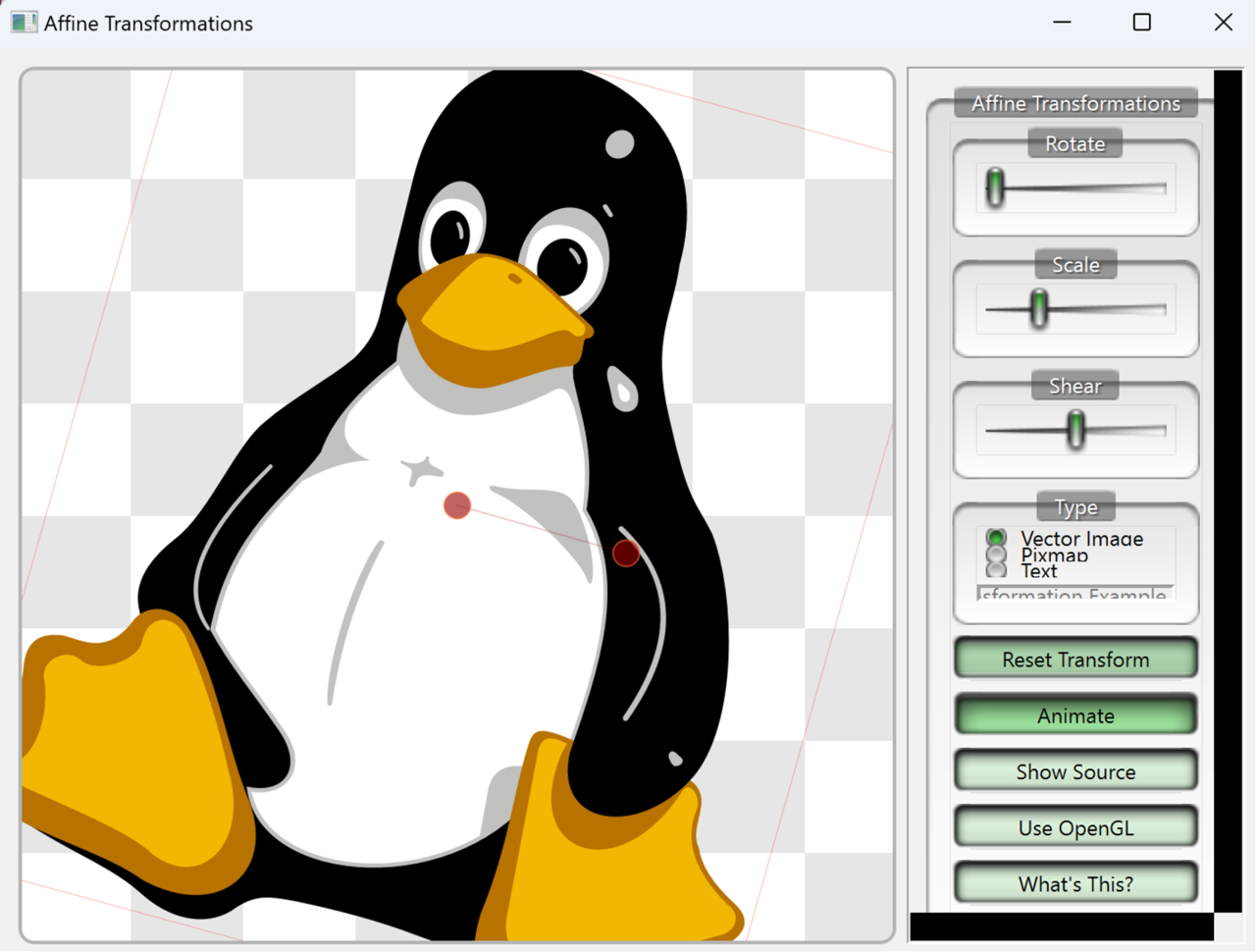Enable Use OpenGL rendering

(x=1075, y=827)
